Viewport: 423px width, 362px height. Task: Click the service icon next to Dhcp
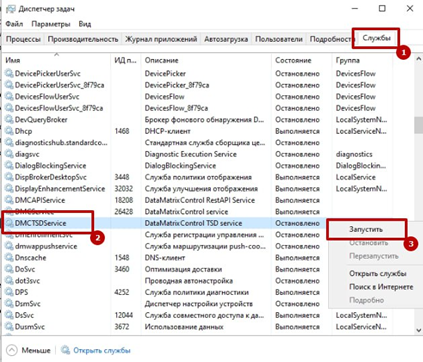(9, 131)
